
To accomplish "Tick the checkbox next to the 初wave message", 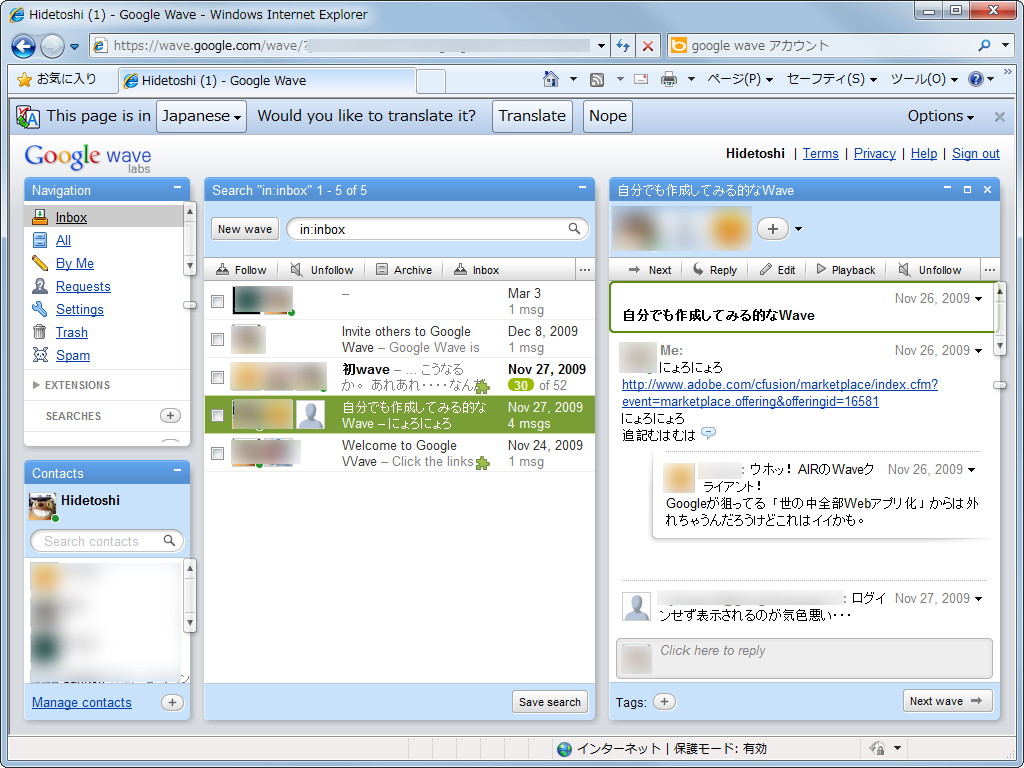I will [x=217, y=376].
